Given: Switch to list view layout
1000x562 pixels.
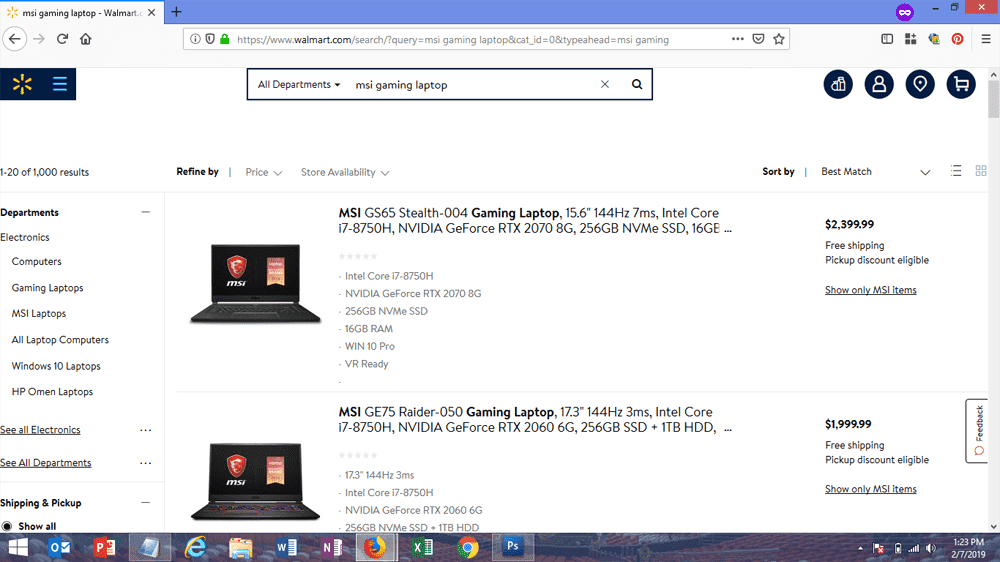Looking at the screenshot, I should pyautogui.click(x=955, y=171).
